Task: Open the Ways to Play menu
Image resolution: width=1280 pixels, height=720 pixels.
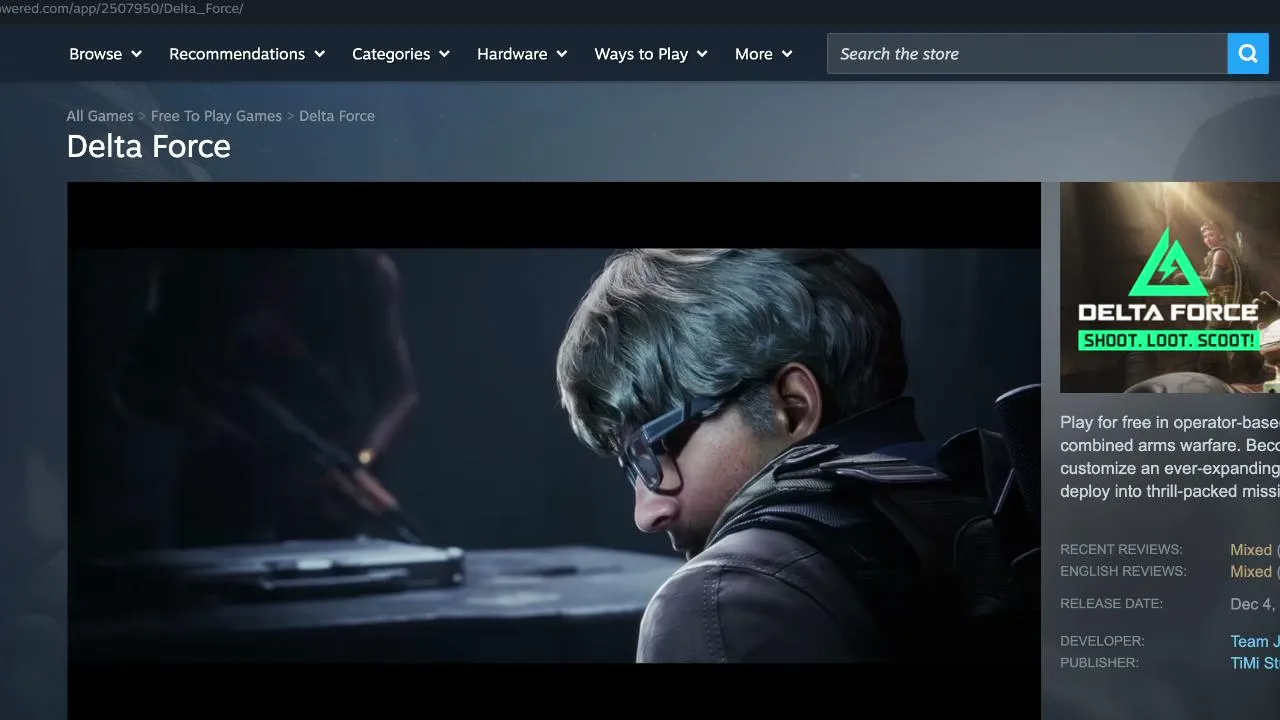Action: click(651, 54)
